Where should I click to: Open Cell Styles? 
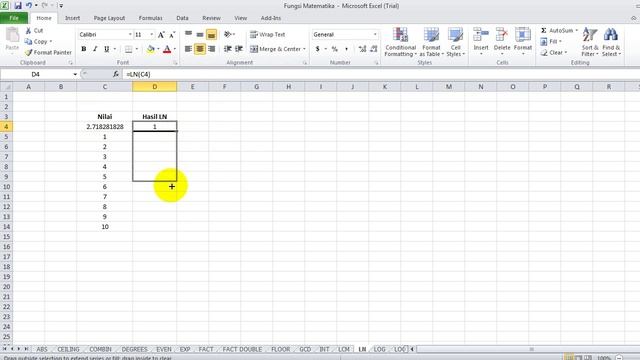pos(456,42)
